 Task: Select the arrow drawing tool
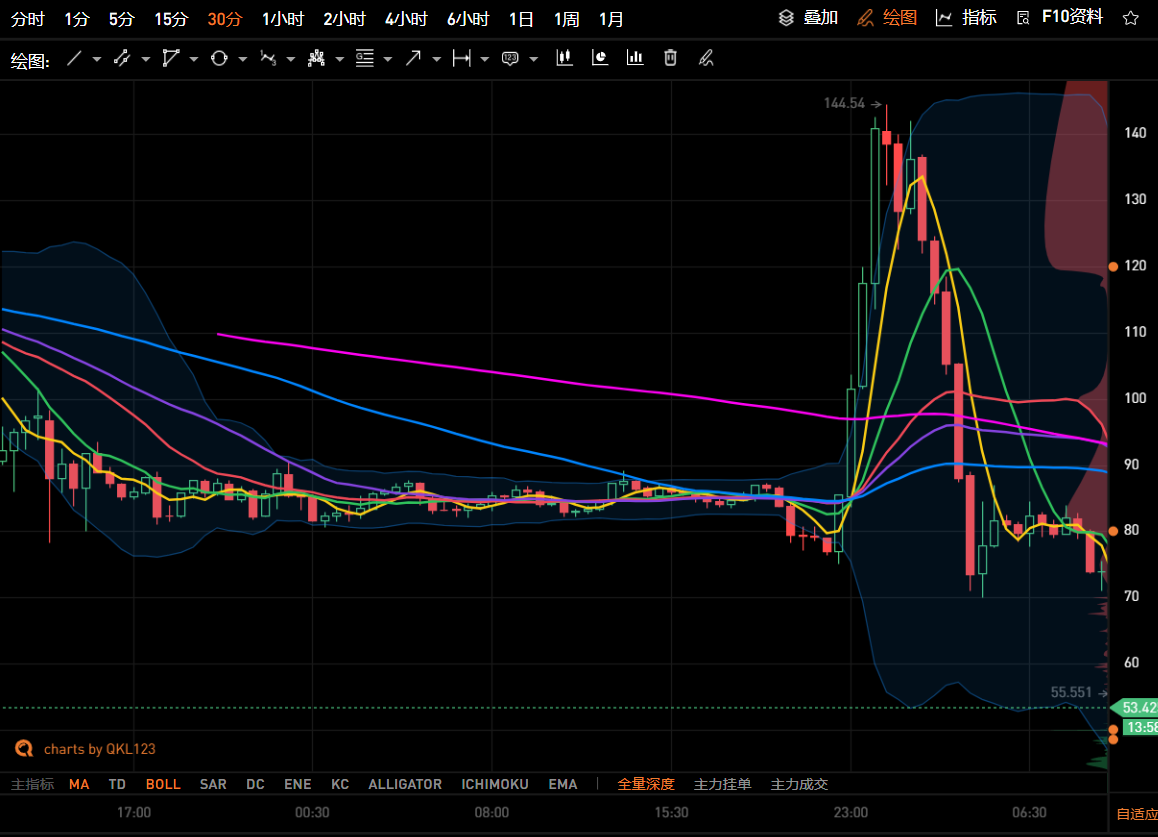(x=413, y=59)
